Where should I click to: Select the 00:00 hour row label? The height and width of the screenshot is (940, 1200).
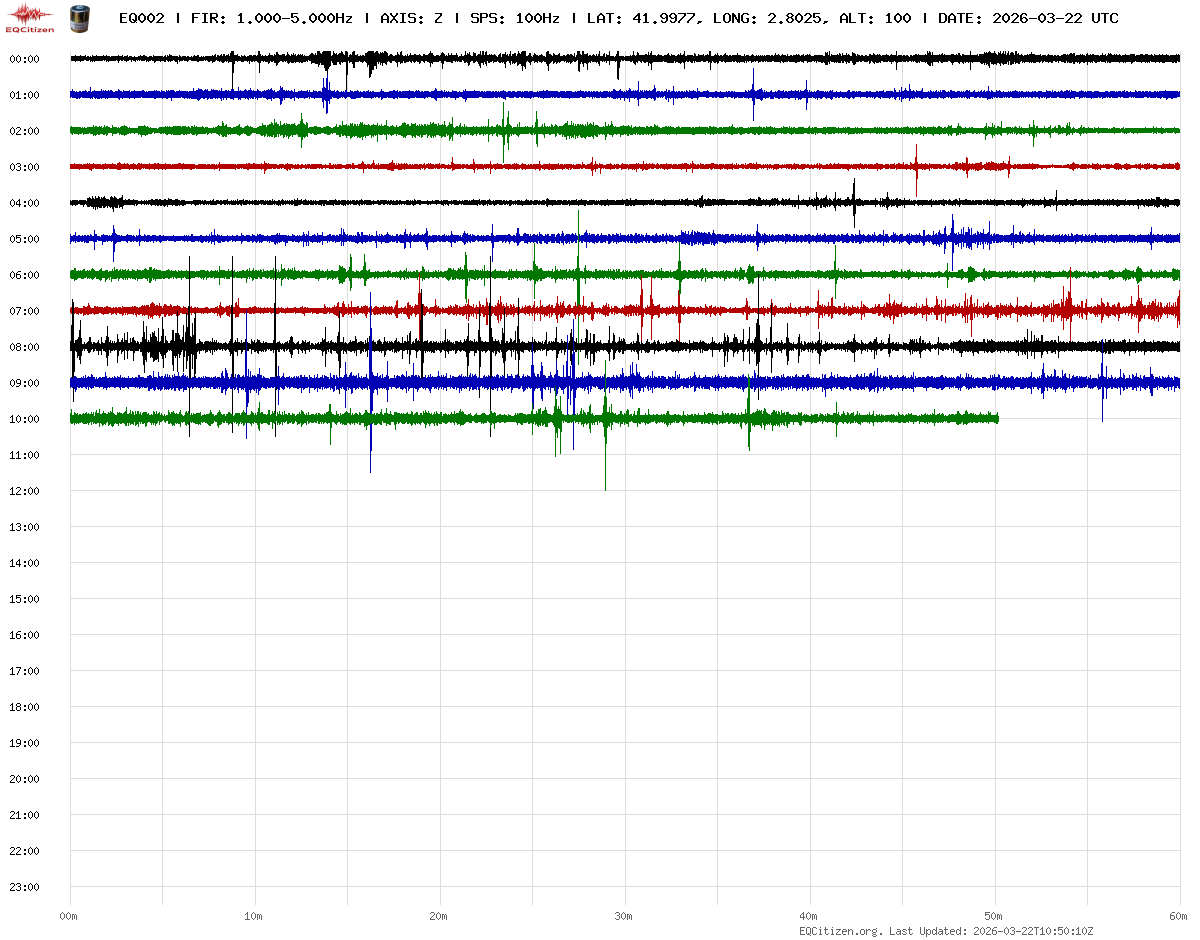(24, 59)
